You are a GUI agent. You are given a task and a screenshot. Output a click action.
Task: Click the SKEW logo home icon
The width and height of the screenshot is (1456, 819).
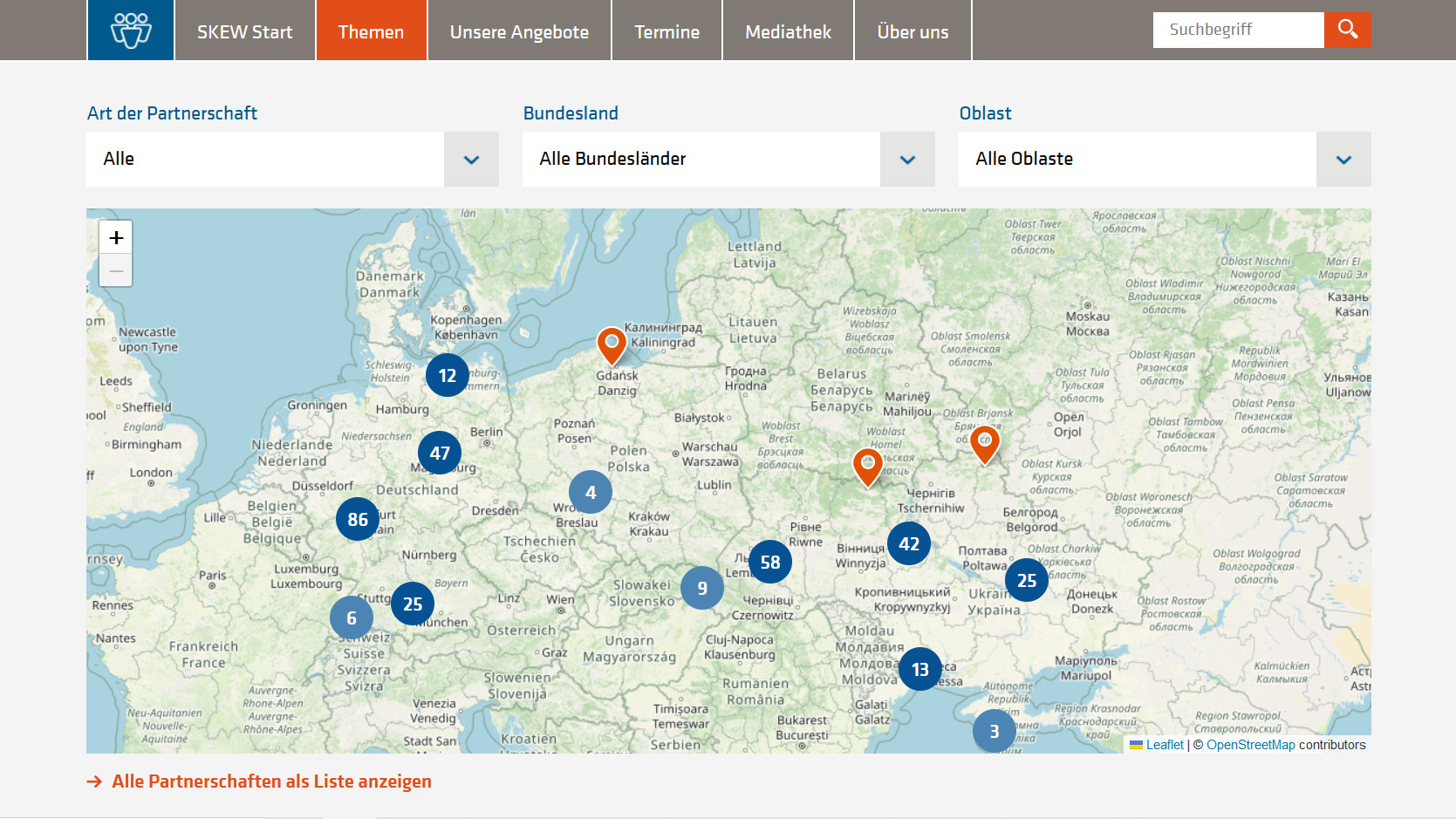[131, 31]
